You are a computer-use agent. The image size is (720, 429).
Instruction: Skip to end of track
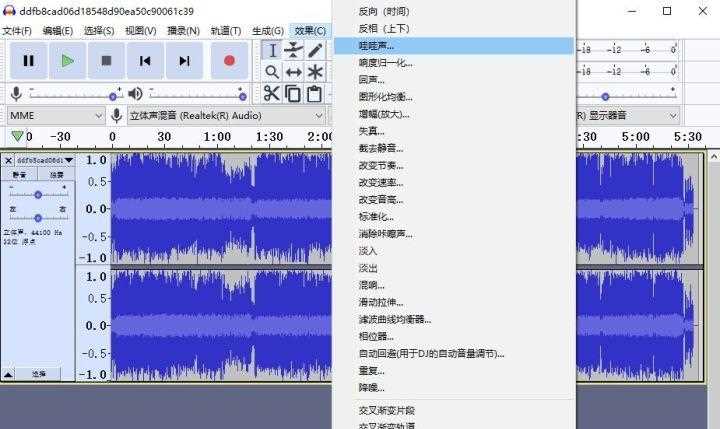tap(184, 61)
